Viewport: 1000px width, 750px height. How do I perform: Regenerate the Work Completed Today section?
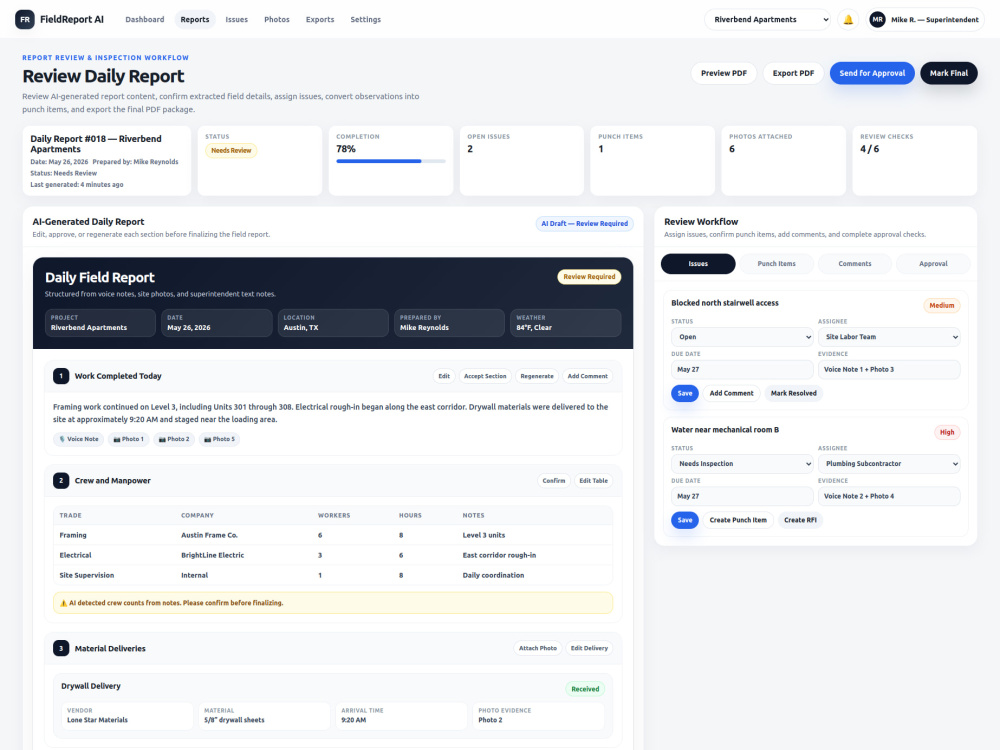coord(537,376)
